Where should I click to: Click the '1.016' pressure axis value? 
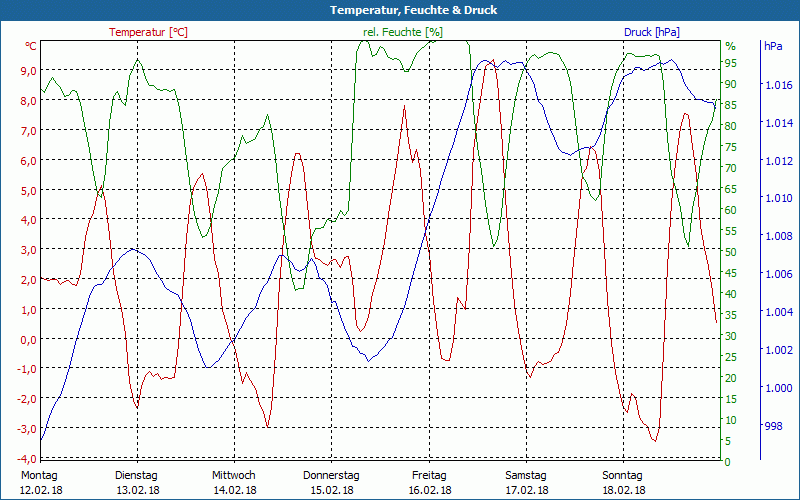pyautogui.click(x=778, y=86)
